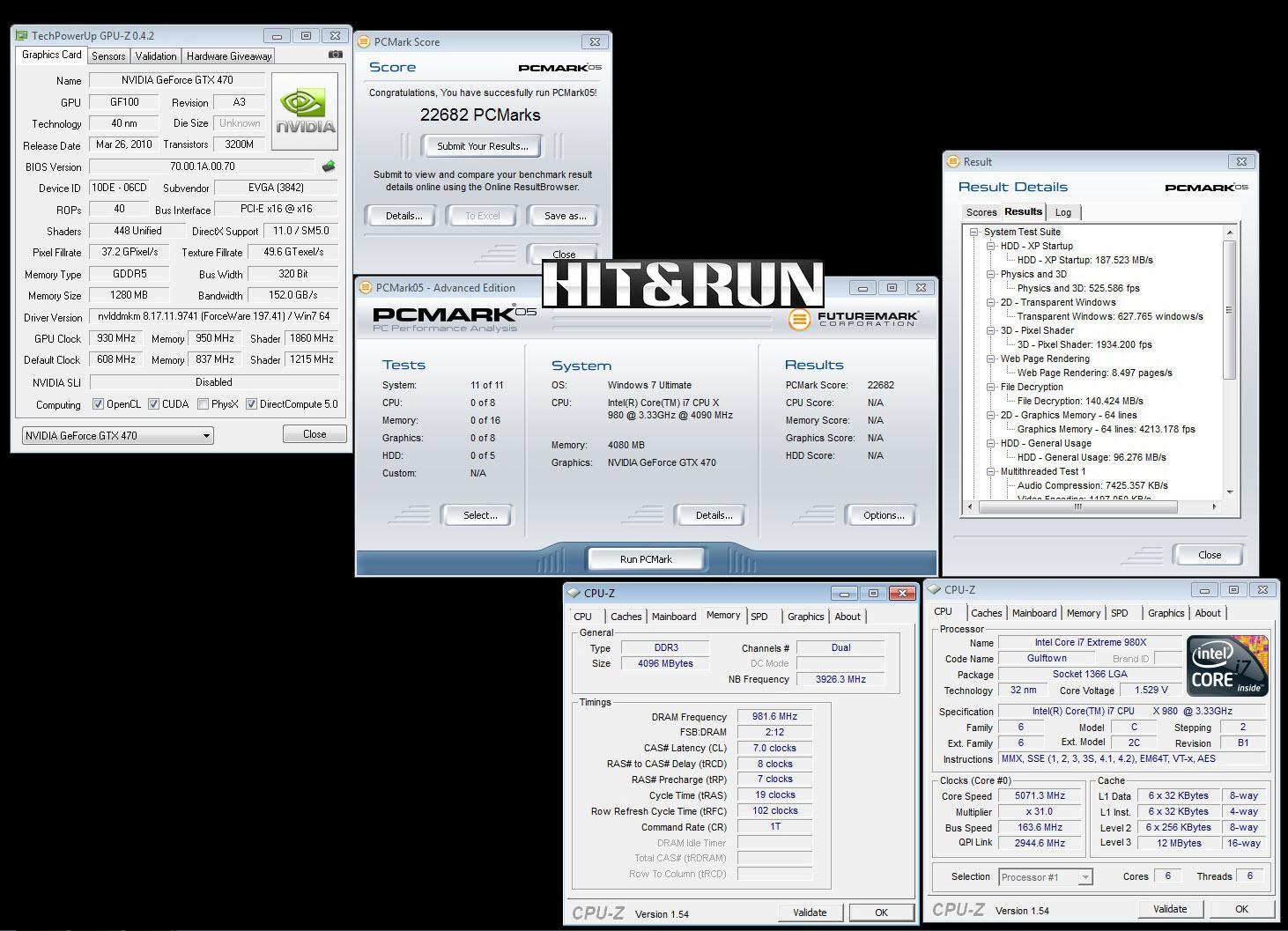The image size is (1288, 931).
Task: Switch to the Sensors tab in GPU-Z
Action: coord(108,55)
